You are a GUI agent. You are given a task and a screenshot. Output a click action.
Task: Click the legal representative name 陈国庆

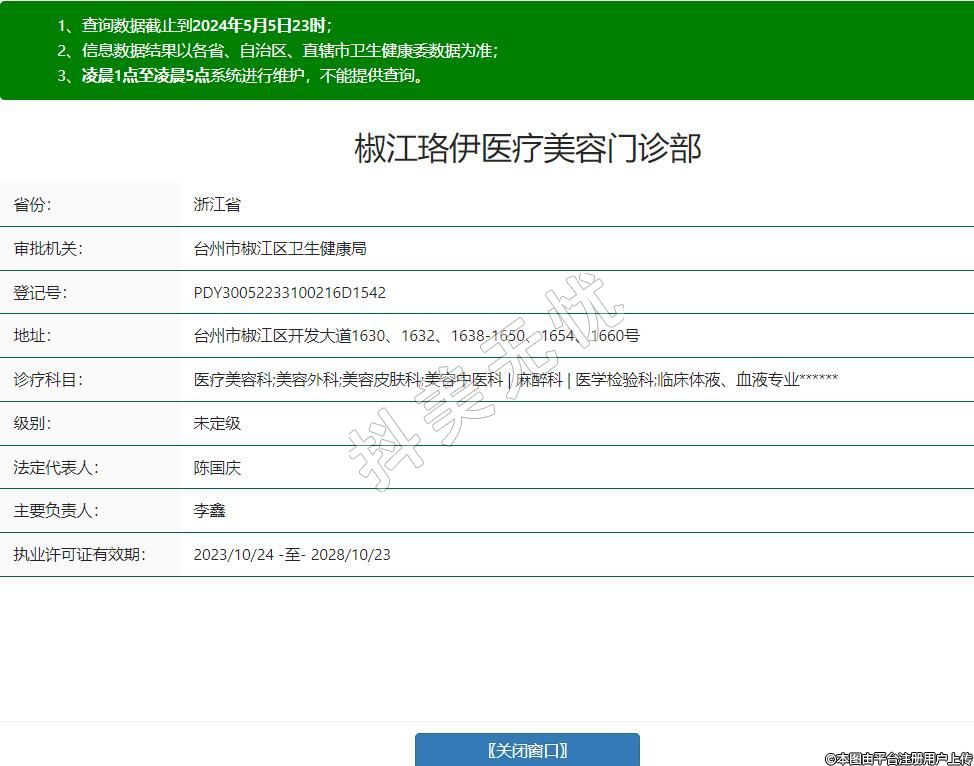[217, 467]
